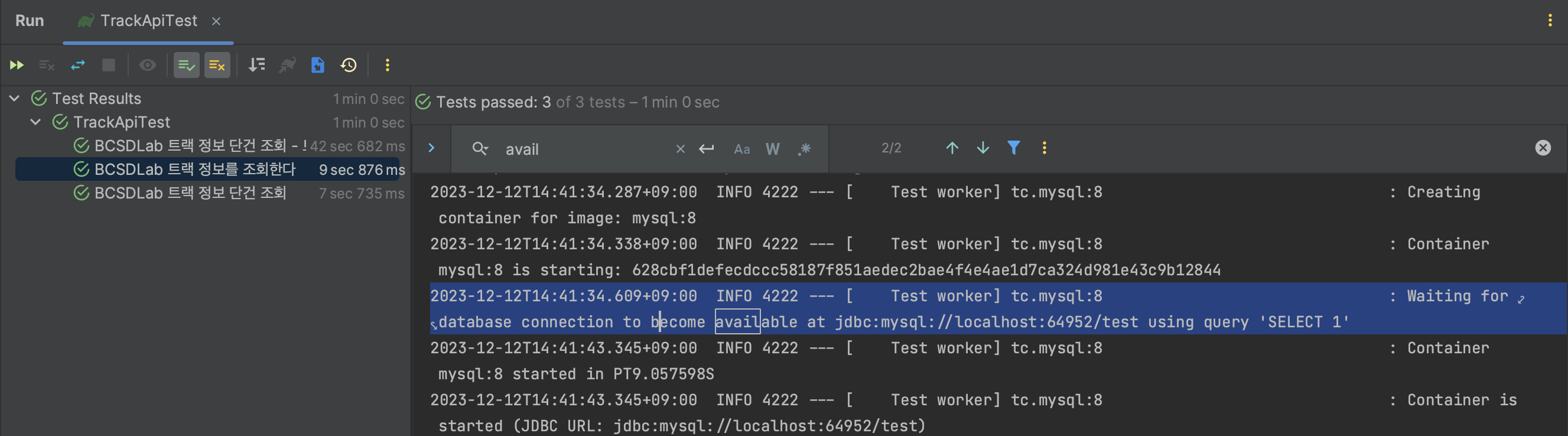Click the import tests from file icon
Image resolution: width=1568 pixels, height=436 pixels.
pos(318,65)
